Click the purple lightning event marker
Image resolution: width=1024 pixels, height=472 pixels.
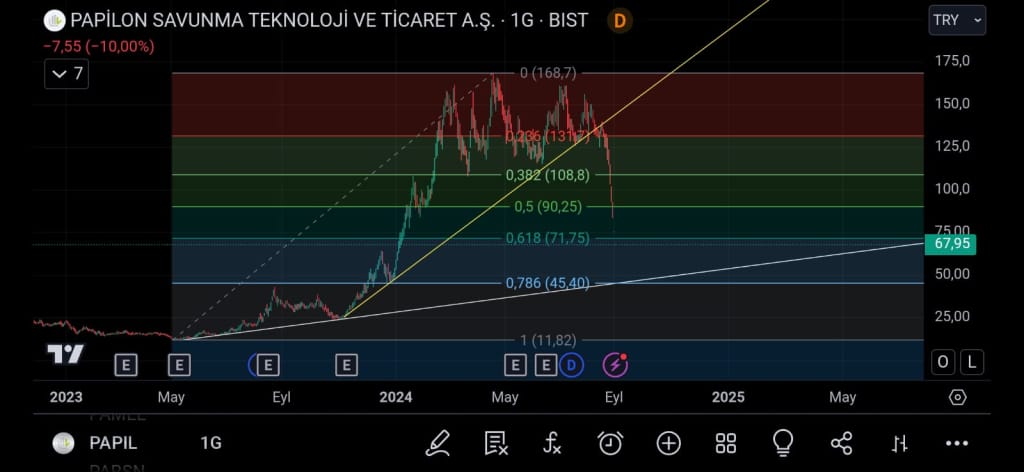click(x=615, y=365)
